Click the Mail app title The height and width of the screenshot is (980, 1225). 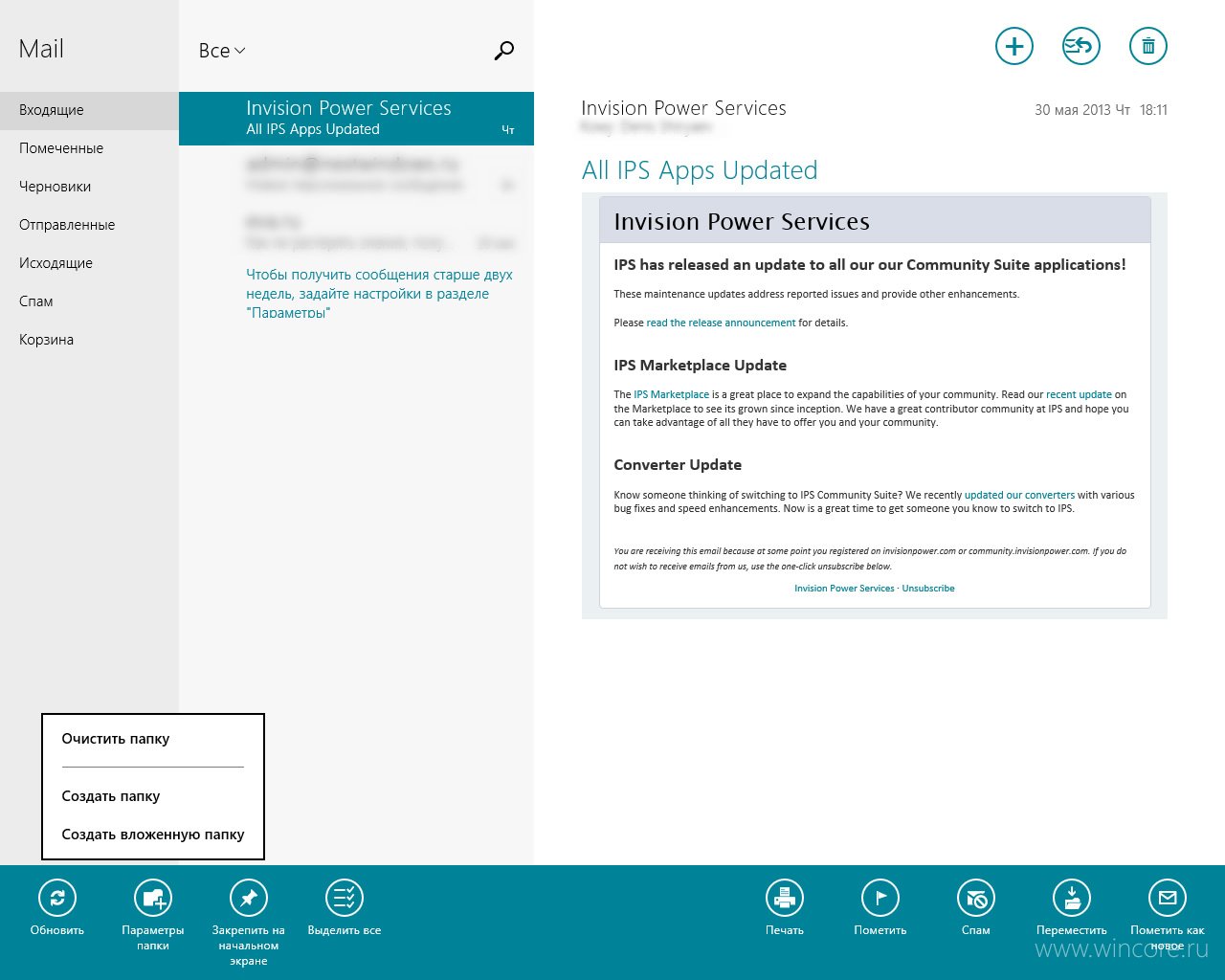click(x=41, y=49)
